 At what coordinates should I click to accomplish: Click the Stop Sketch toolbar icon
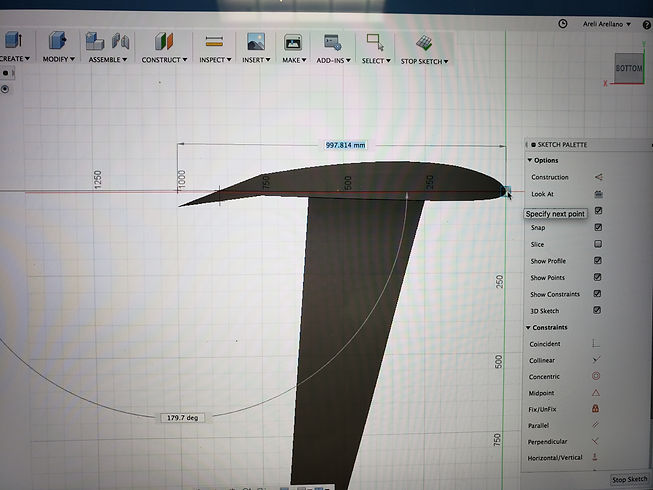[x=424, y=43]
